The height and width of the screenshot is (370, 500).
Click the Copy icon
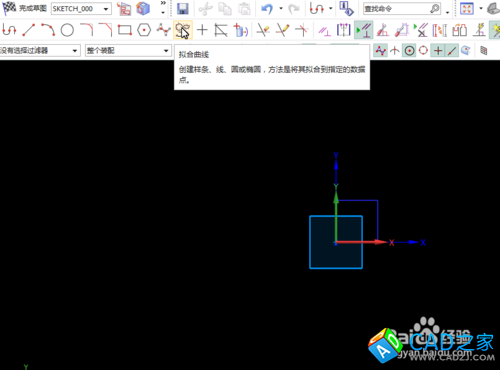(225, 9)
